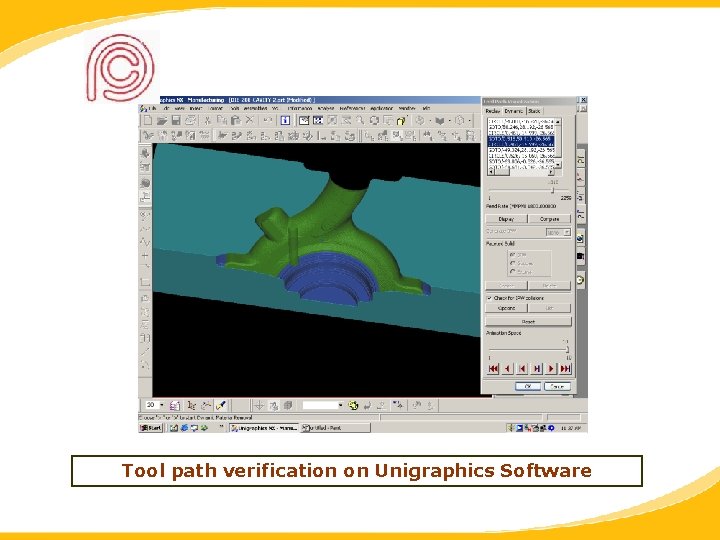Select the second Faceted Solid radio option
The width and height of the screenshot is (720, 540).
coord(512,263)
